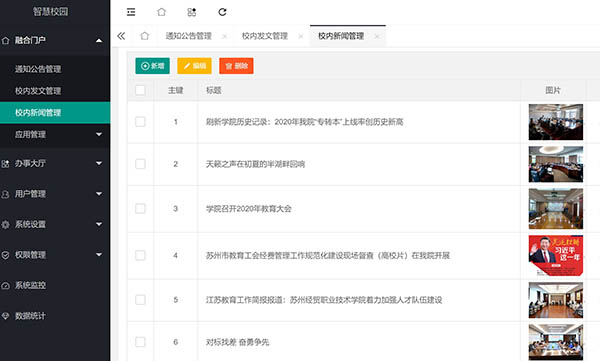This screenshot has width=600, height=361.
Task: Check the checkbox for row 1
Action: click(140, 122)
